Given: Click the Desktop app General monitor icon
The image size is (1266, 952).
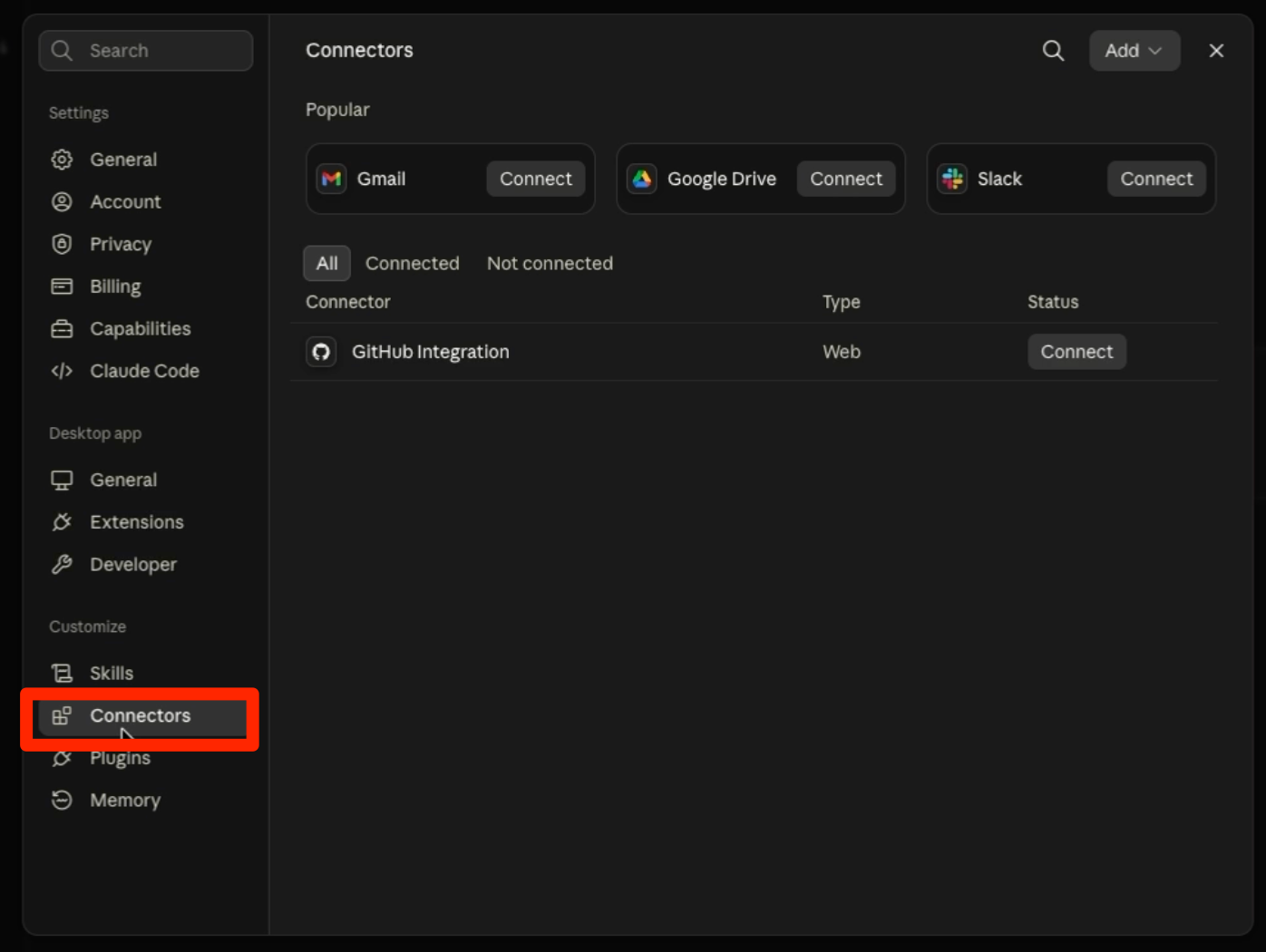Looking at the screenshot, I should point(62,480).
